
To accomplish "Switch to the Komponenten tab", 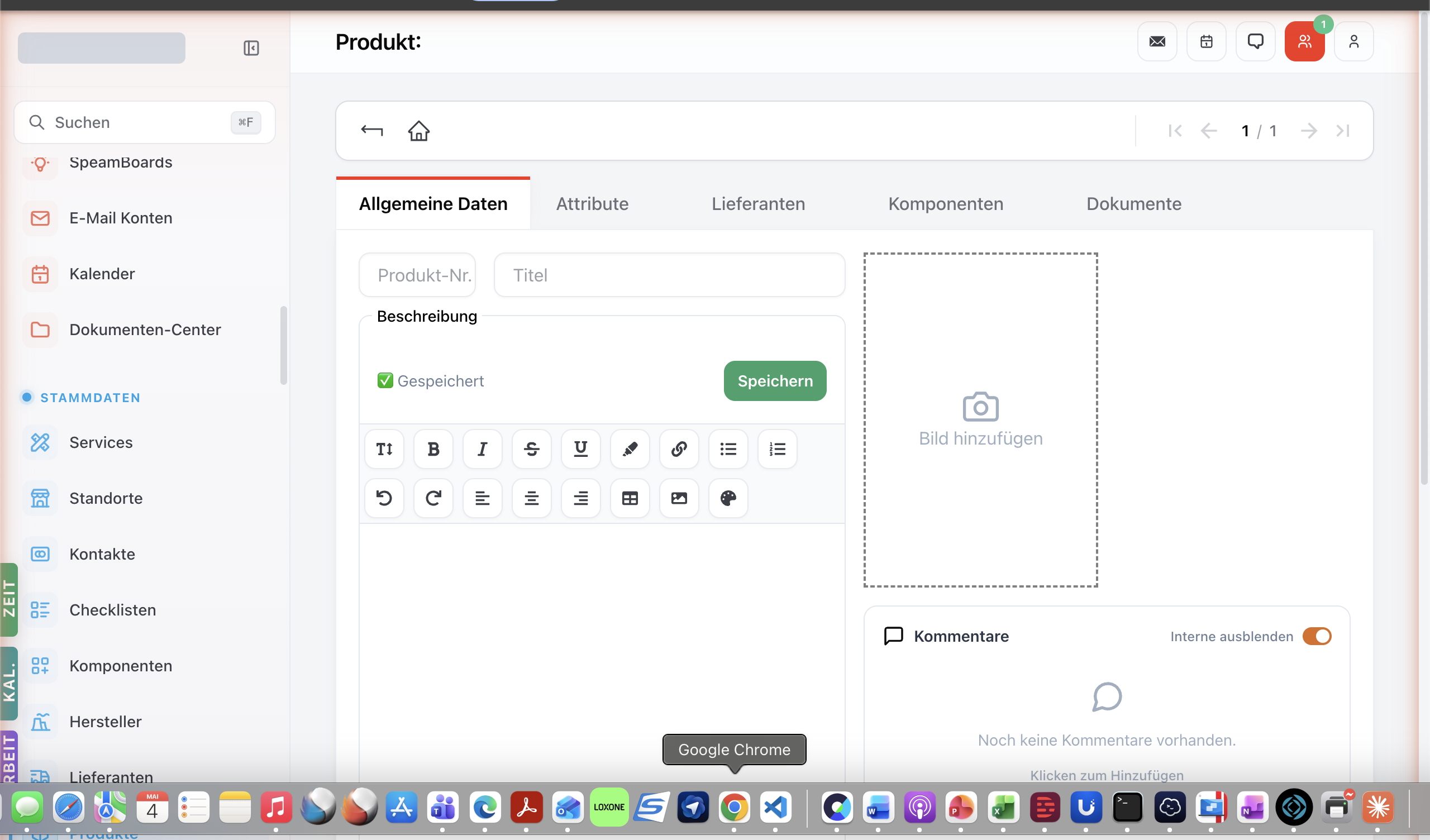I will pyautogui.click(x=945, y=204).
